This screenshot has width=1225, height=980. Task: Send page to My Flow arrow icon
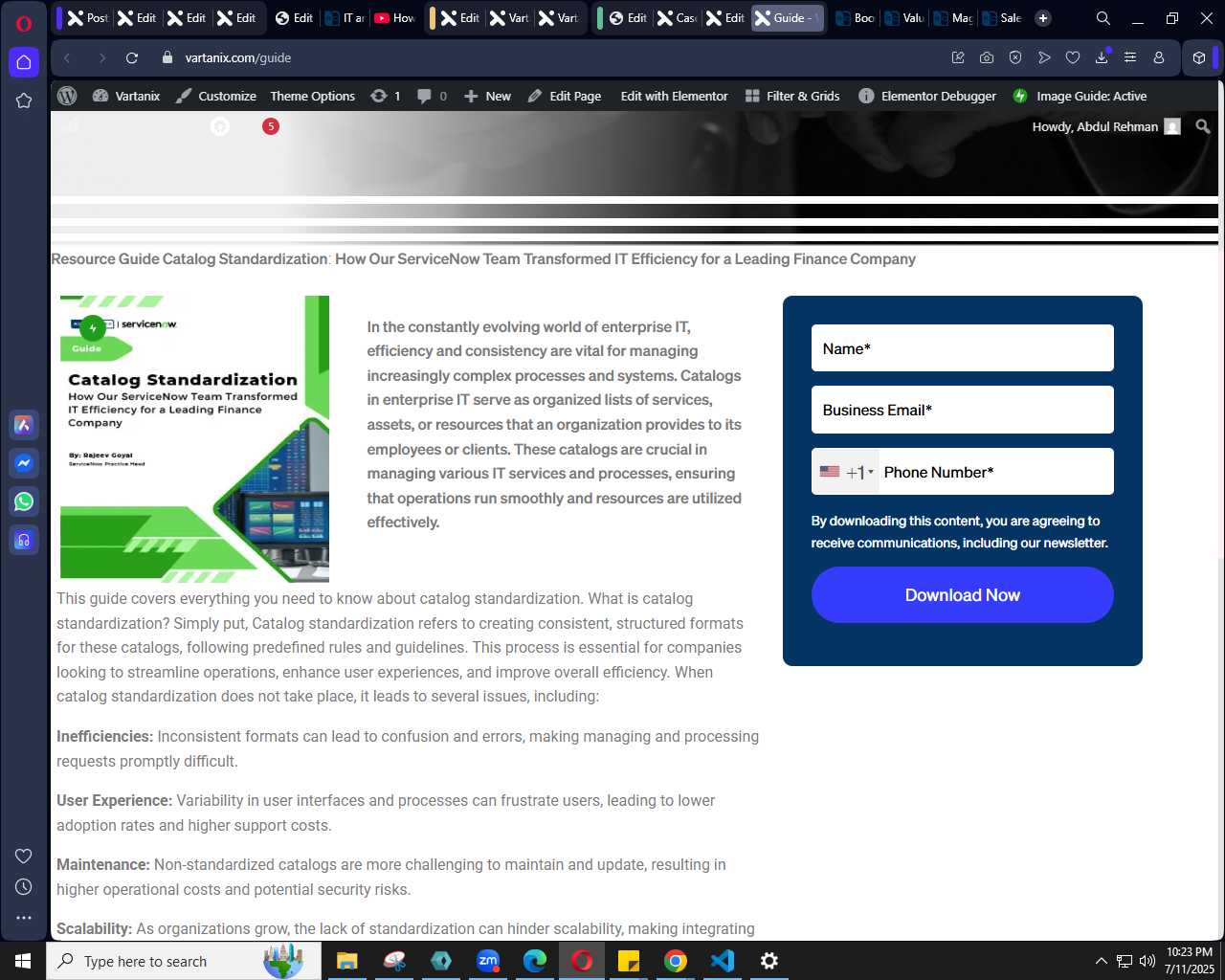[1044, 57]
